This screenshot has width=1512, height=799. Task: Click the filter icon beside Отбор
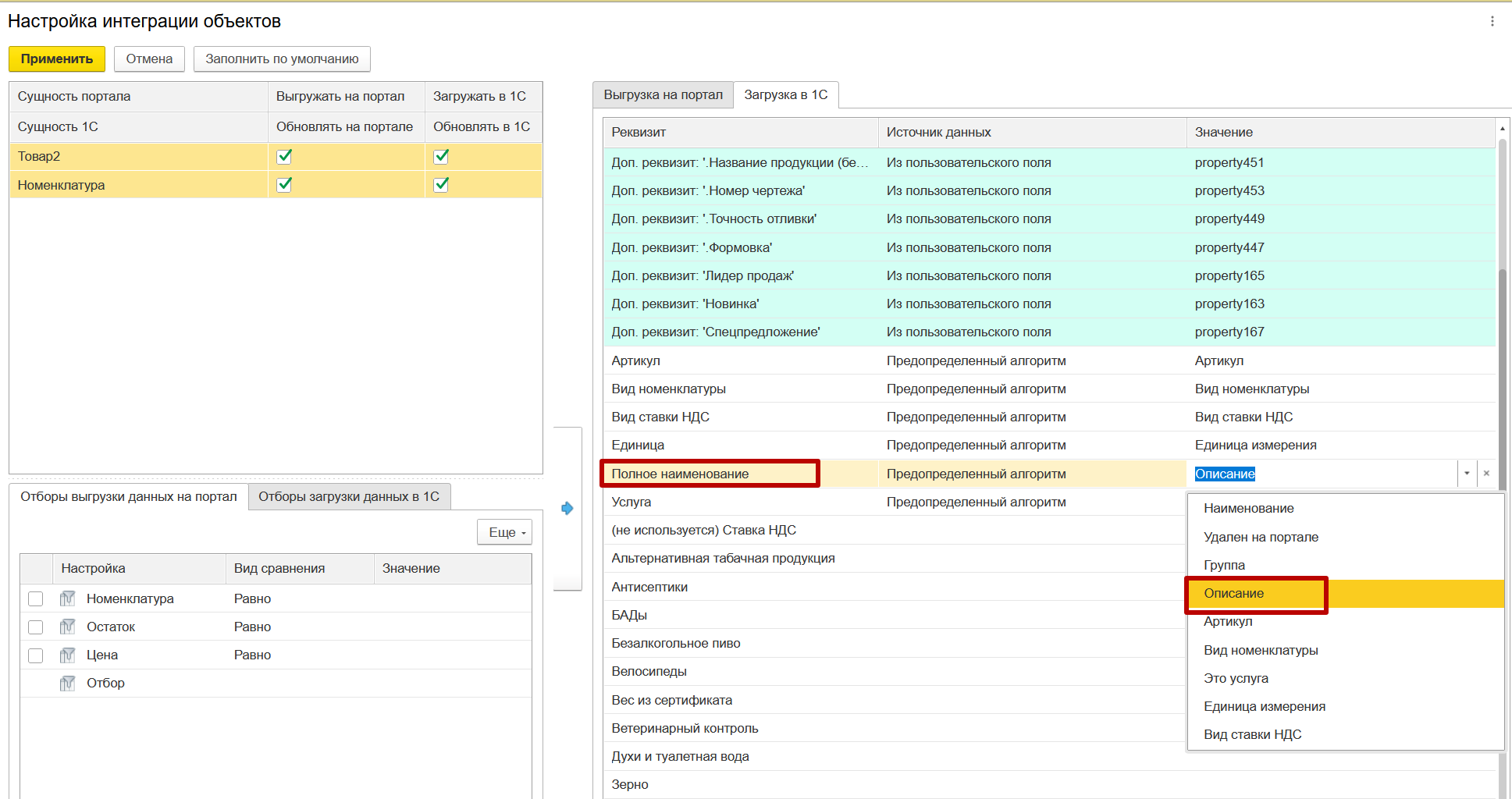pyautogui.click(x=68, y=684)
